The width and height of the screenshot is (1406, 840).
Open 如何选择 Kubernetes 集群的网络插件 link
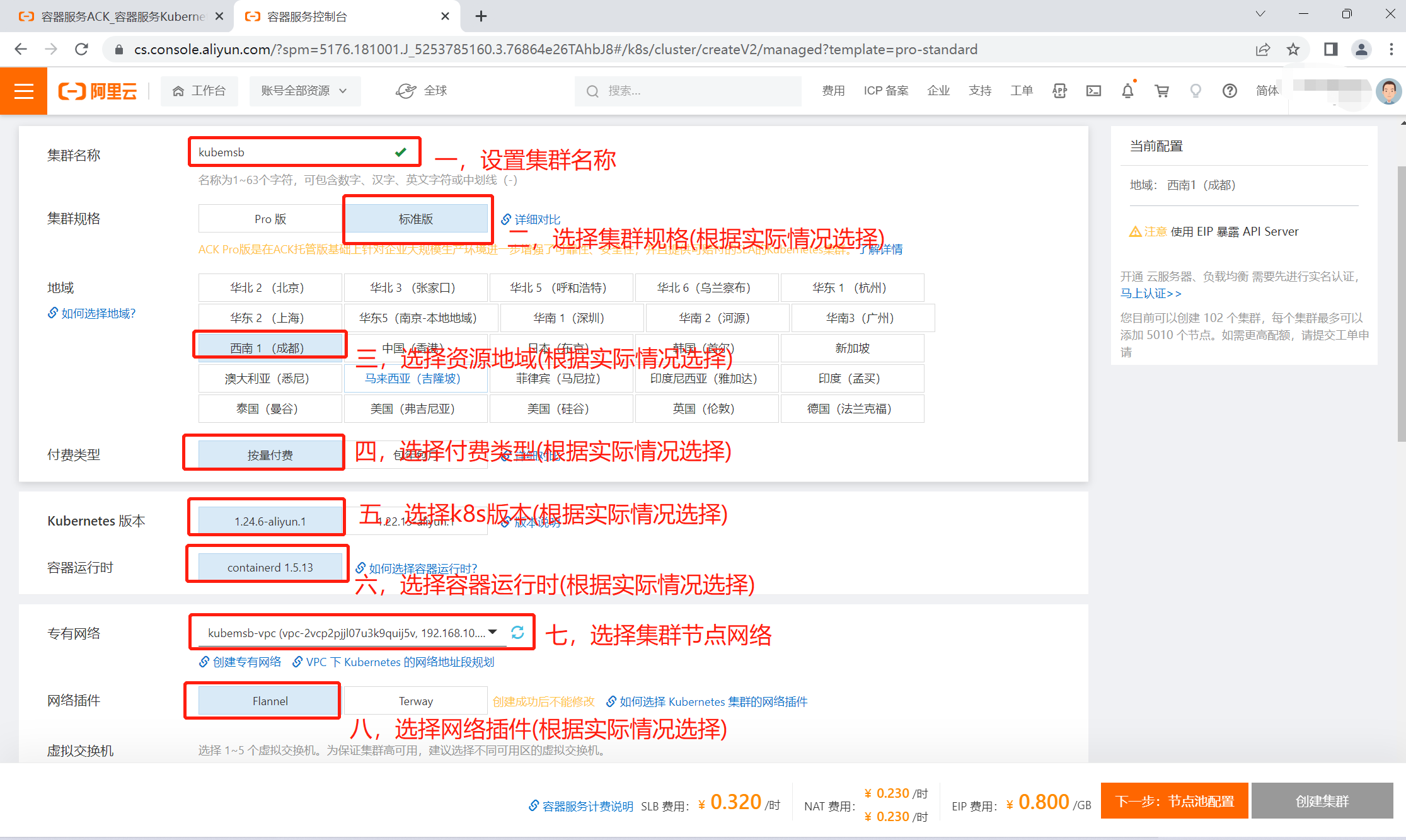(x=706, y=702)
